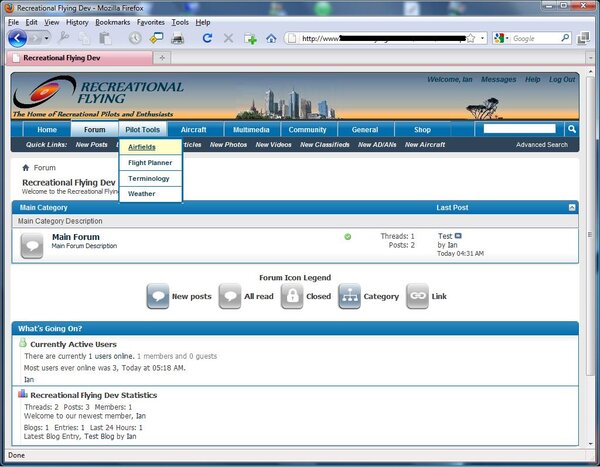The image size is (600, 467).
Task: Open the Bookmarks menu in Firefox
Action: coord(113,21)
